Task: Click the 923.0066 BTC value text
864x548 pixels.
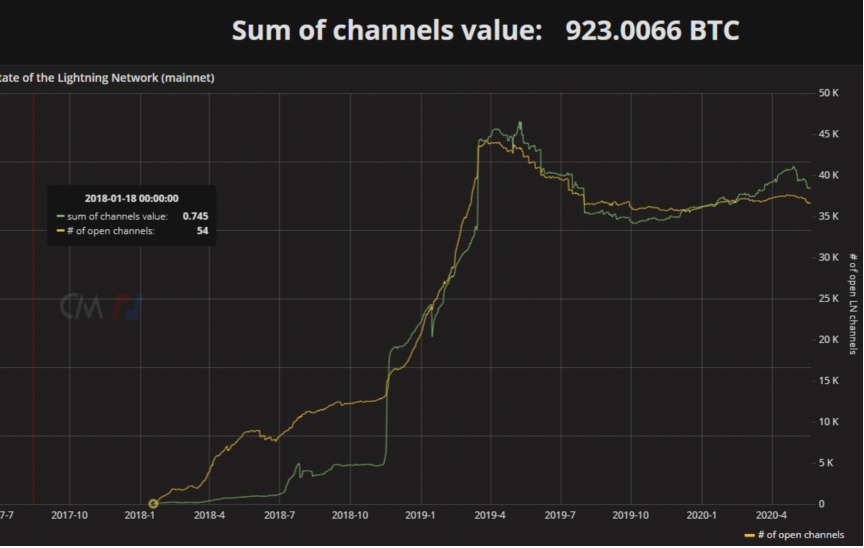Action: click(x=652, y=30)
